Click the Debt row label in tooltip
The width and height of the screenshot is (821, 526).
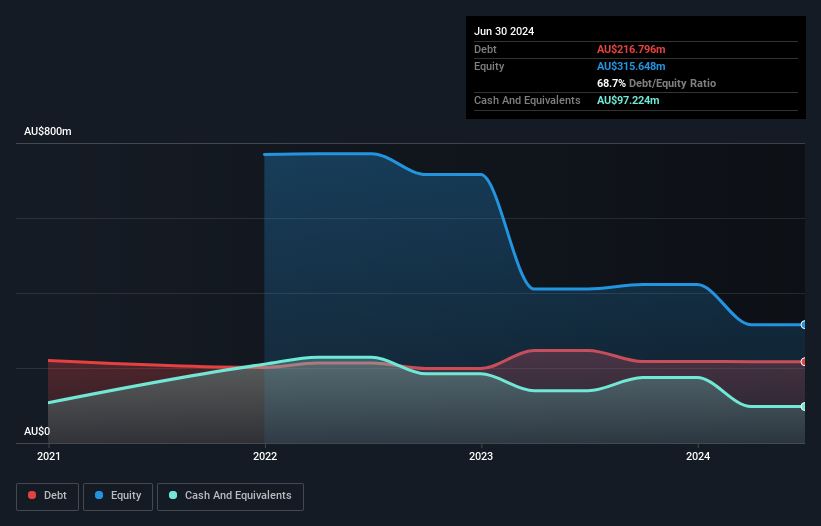tap(485, 49)
